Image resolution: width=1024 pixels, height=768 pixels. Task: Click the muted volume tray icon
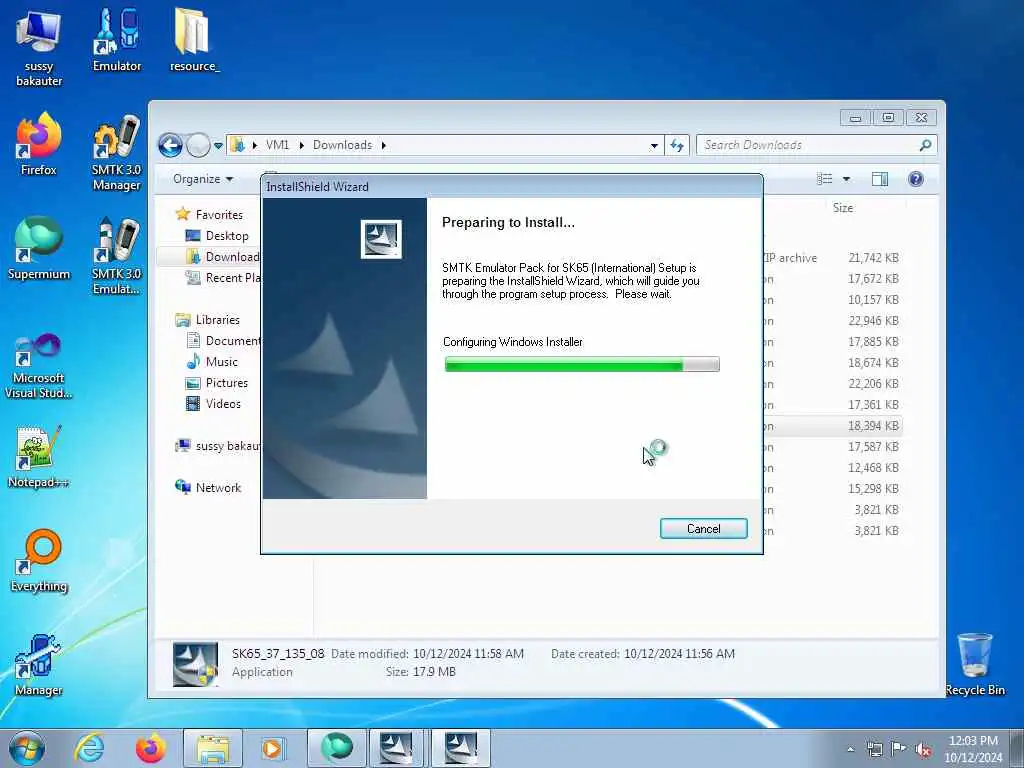923,750
